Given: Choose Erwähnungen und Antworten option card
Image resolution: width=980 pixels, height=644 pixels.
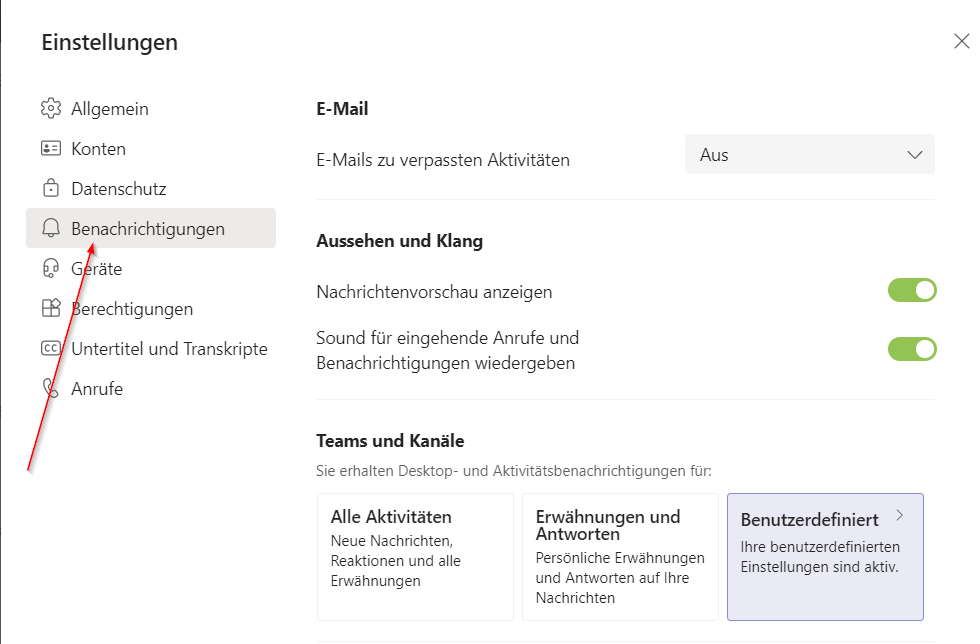Looking at the screenshot, I should (x=620, y=556).
